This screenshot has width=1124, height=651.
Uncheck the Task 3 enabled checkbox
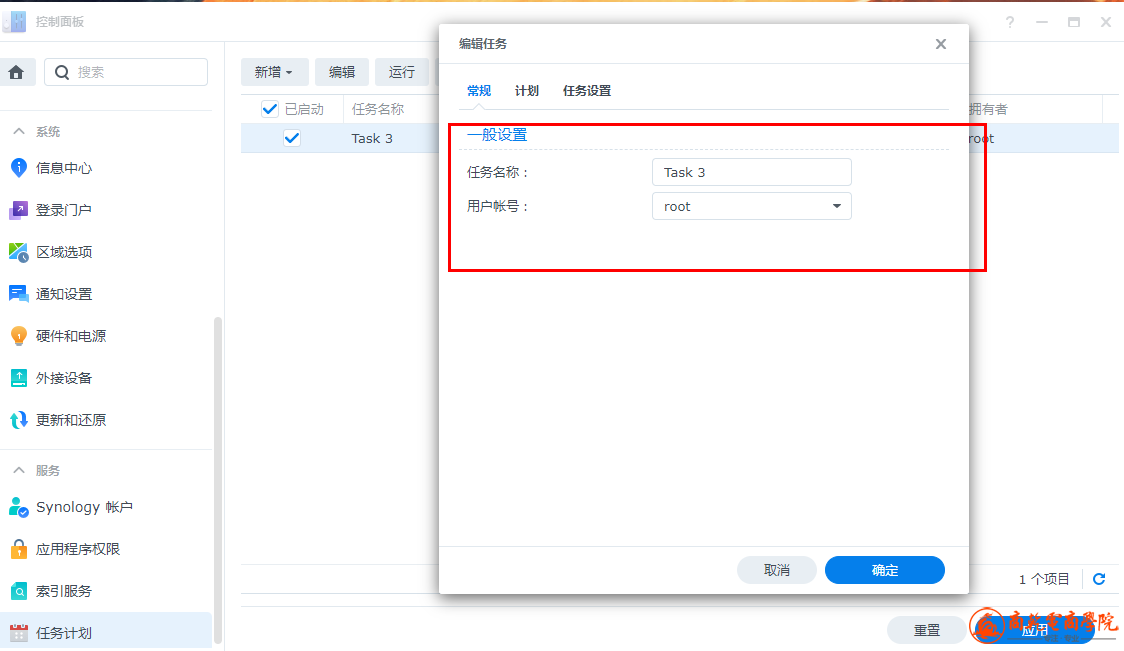coord(292,138)
